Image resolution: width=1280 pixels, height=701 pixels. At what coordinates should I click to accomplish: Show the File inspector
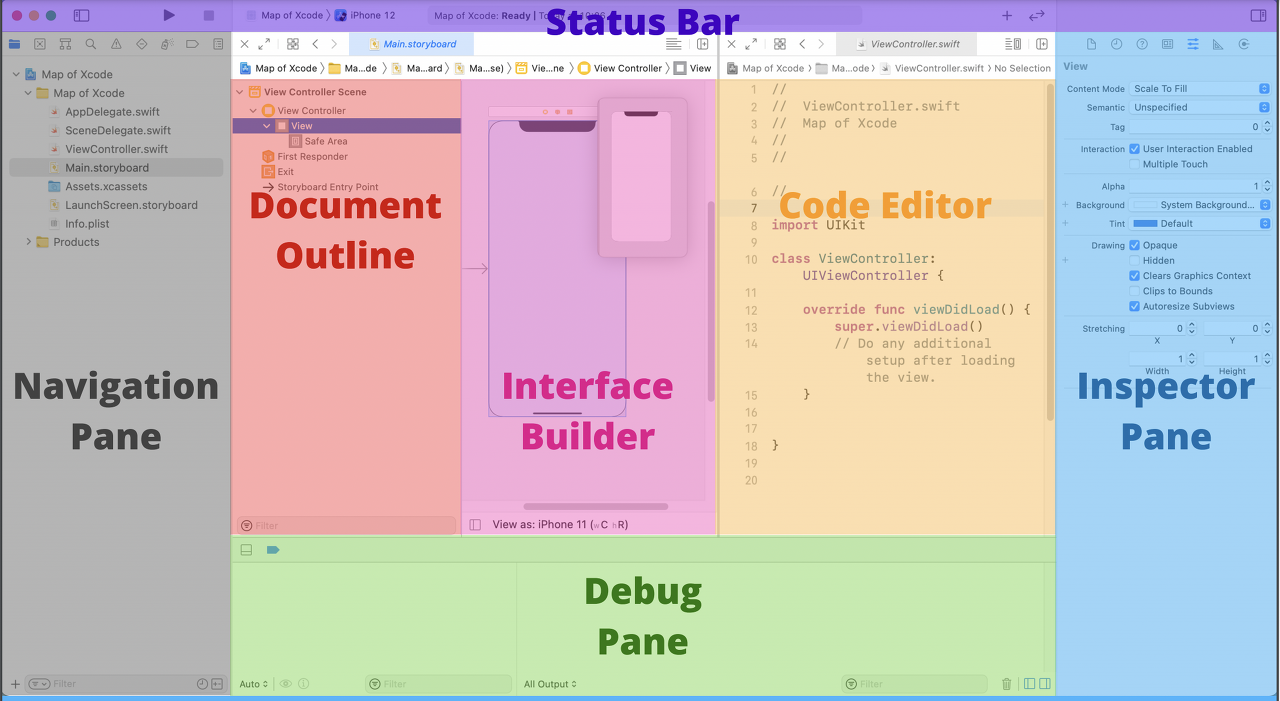tap(1091, 44)
